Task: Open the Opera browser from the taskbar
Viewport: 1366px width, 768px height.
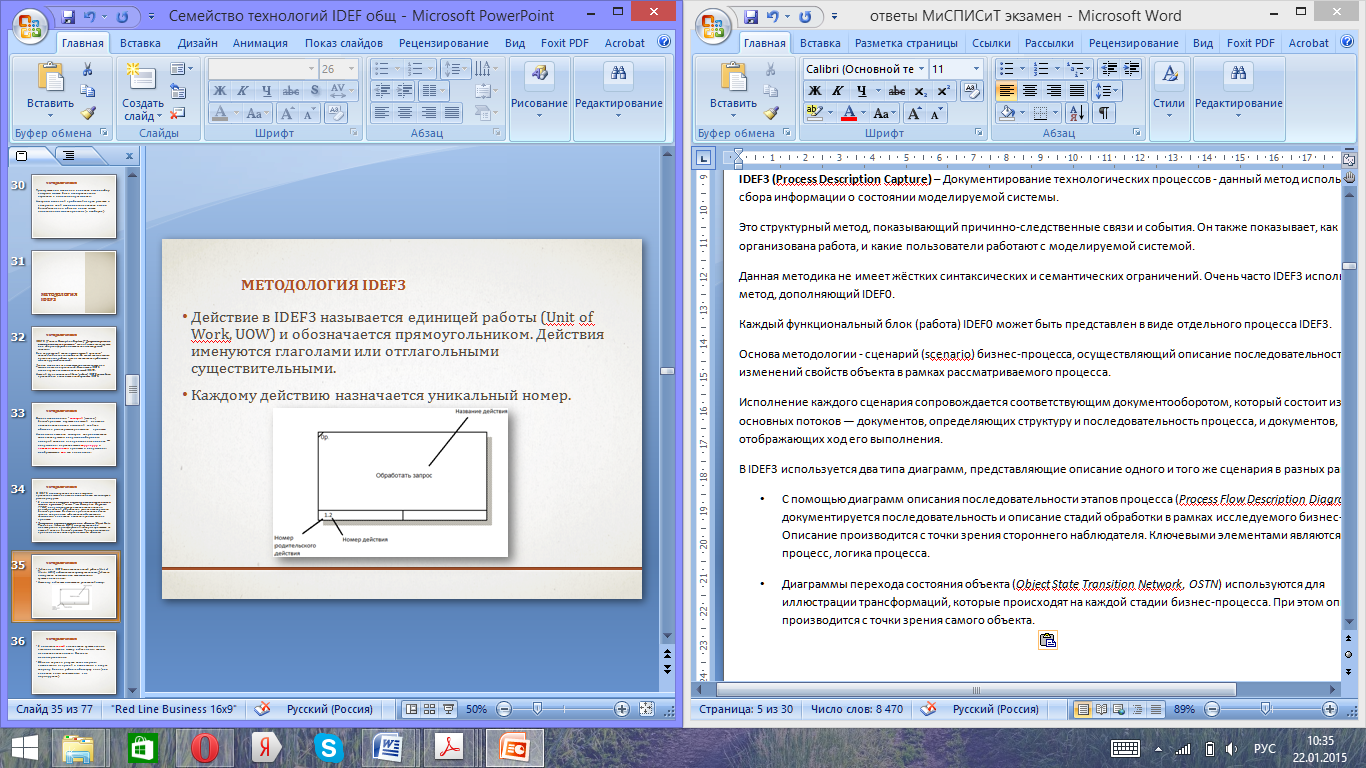Action: tap(205, 747)
